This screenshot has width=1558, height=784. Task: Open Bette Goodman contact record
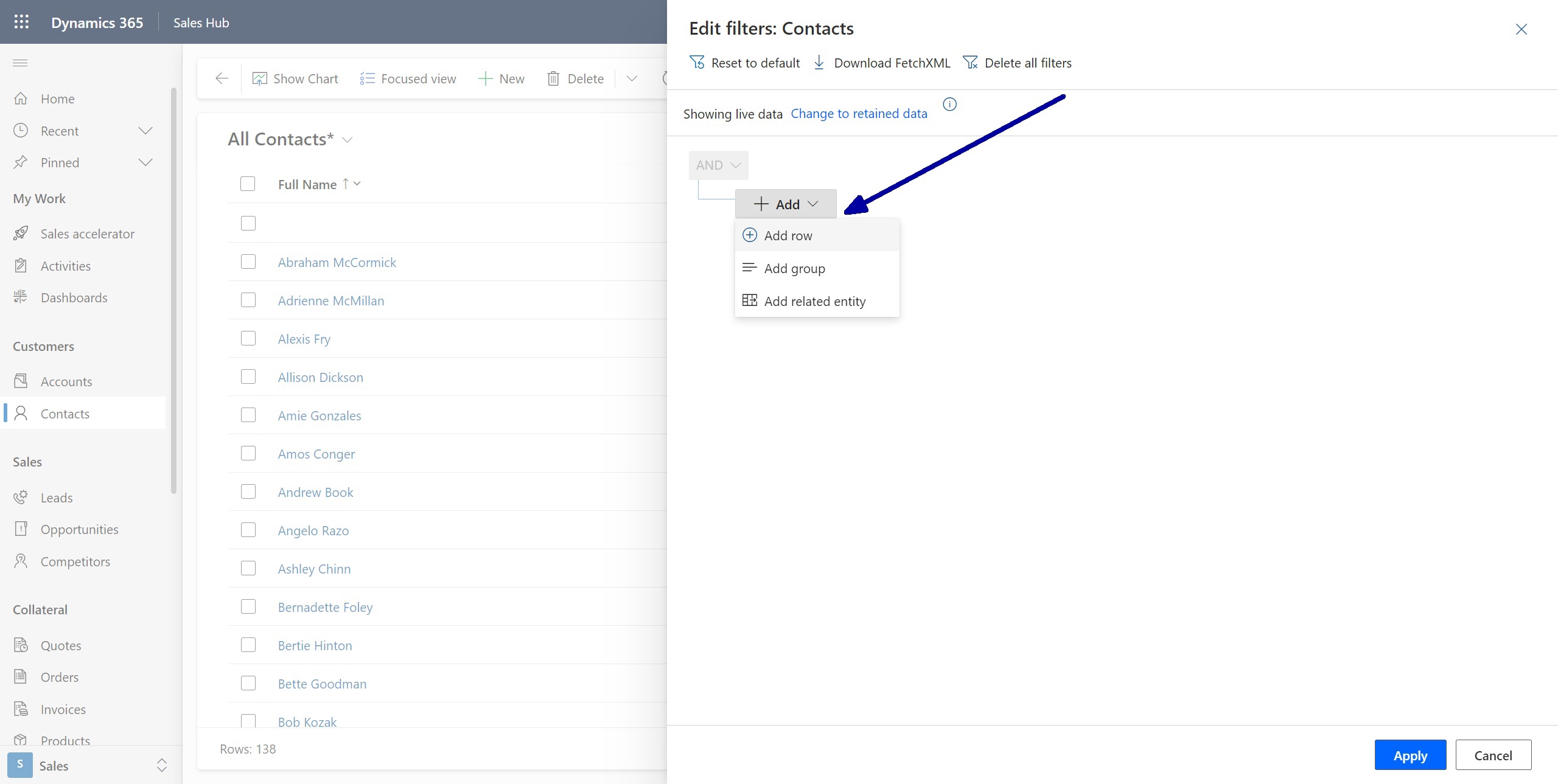[x=322, y=684]
